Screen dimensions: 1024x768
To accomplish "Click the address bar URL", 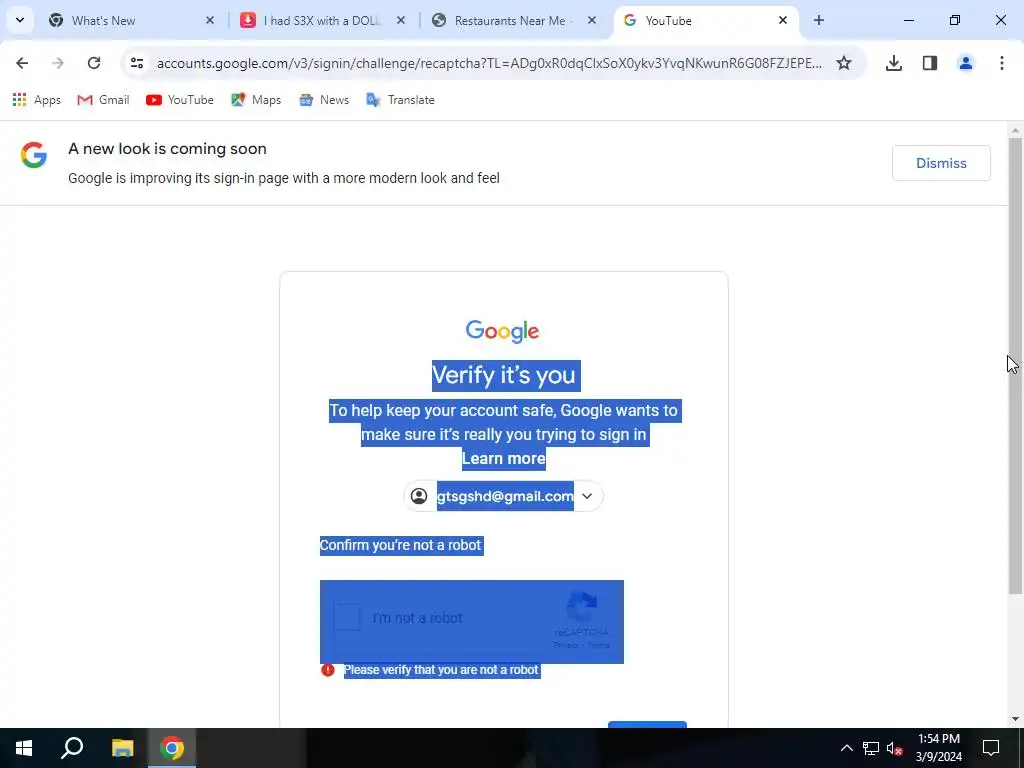I will (489, 63).
